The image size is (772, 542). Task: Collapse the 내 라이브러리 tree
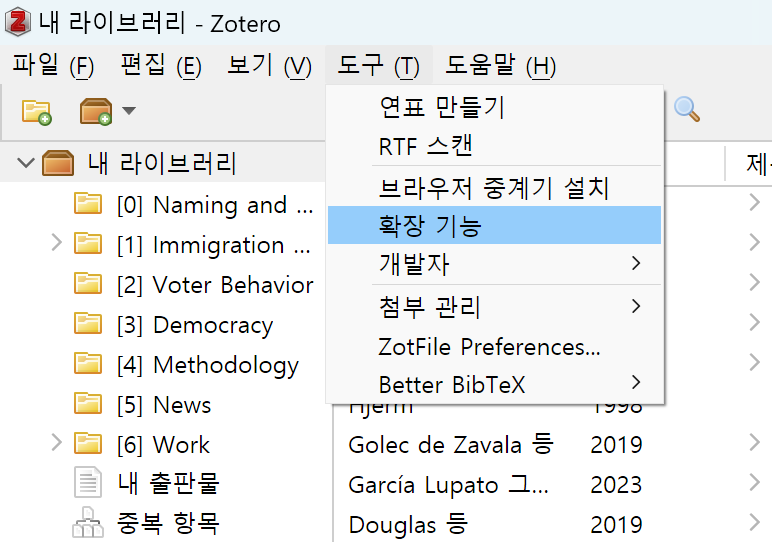(x=26, y=162)
